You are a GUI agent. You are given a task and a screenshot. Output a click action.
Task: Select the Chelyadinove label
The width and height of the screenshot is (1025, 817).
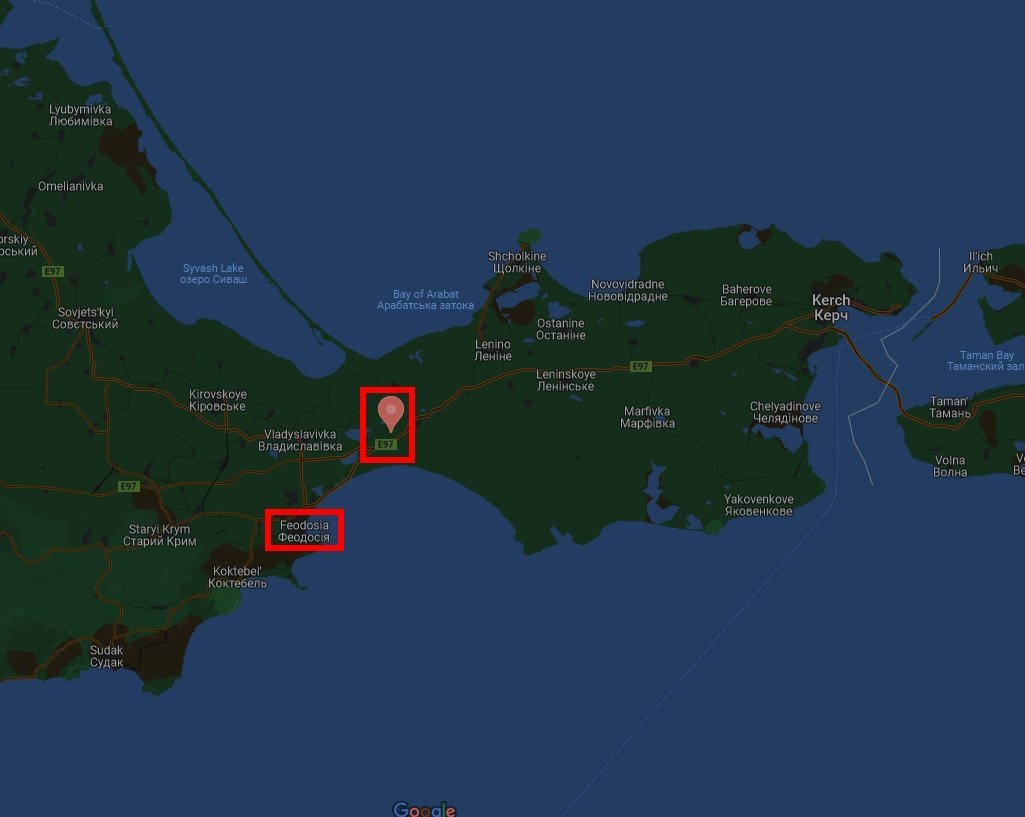pyautogui.click(x=785, y=412)
